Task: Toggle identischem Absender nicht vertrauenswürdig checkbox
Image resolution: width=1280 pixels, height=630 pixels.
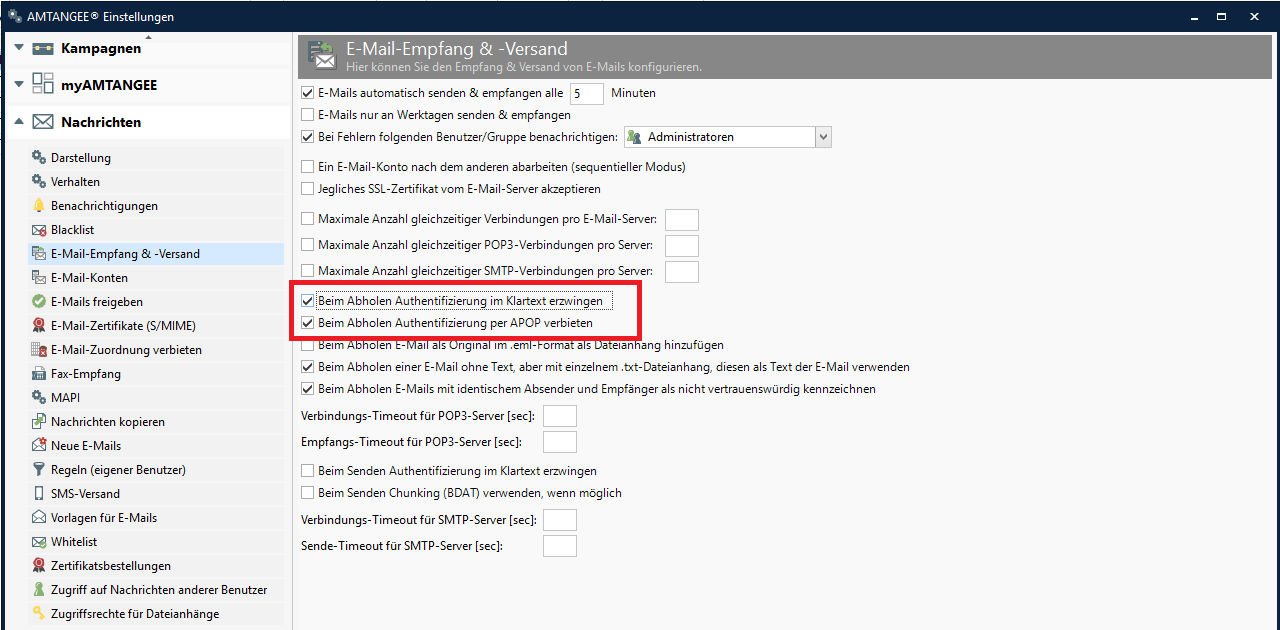Action: (308, 389)
